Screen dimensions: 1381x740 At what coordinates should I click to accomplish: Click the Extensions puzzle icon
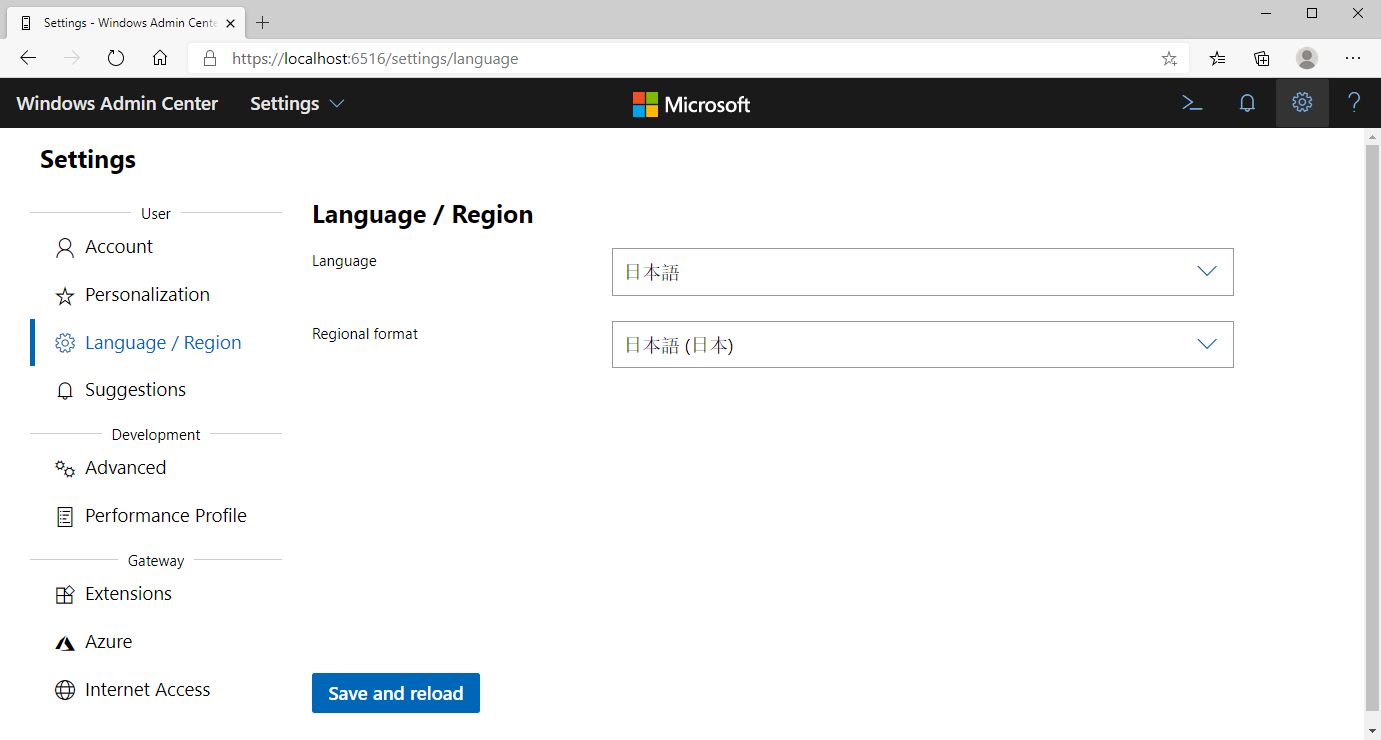click(x=64, y=593)
